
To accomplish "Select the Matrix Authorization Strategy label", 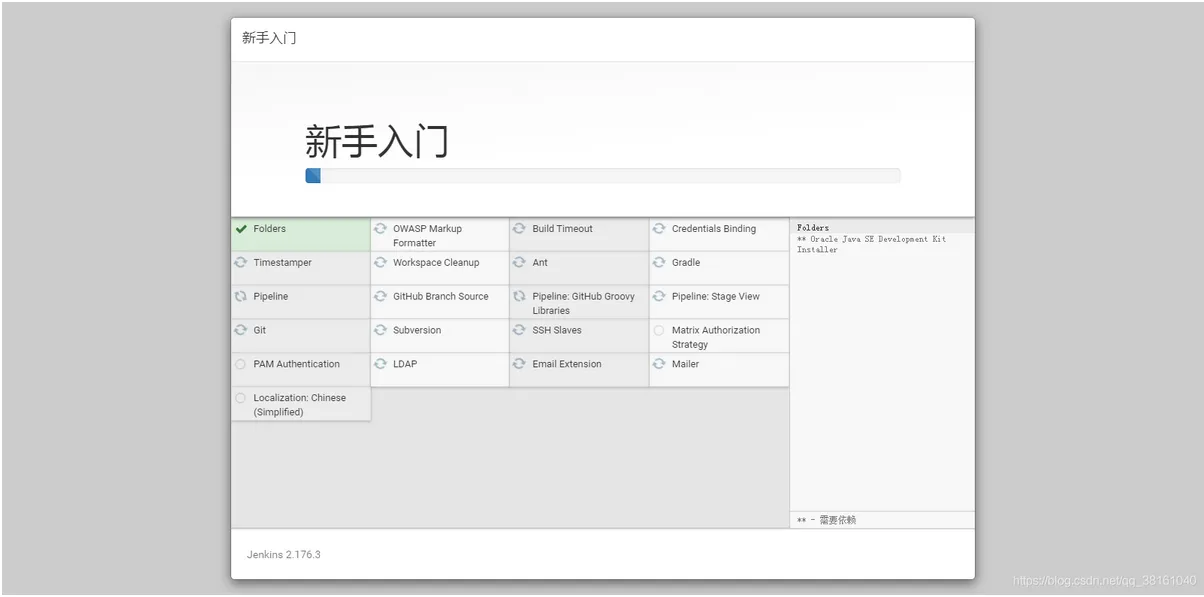I will point(716,337).
